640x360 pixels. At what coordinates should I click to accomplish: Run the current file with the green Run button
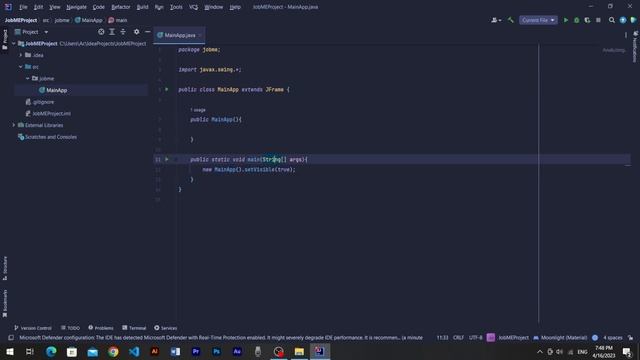click(566, 20)
